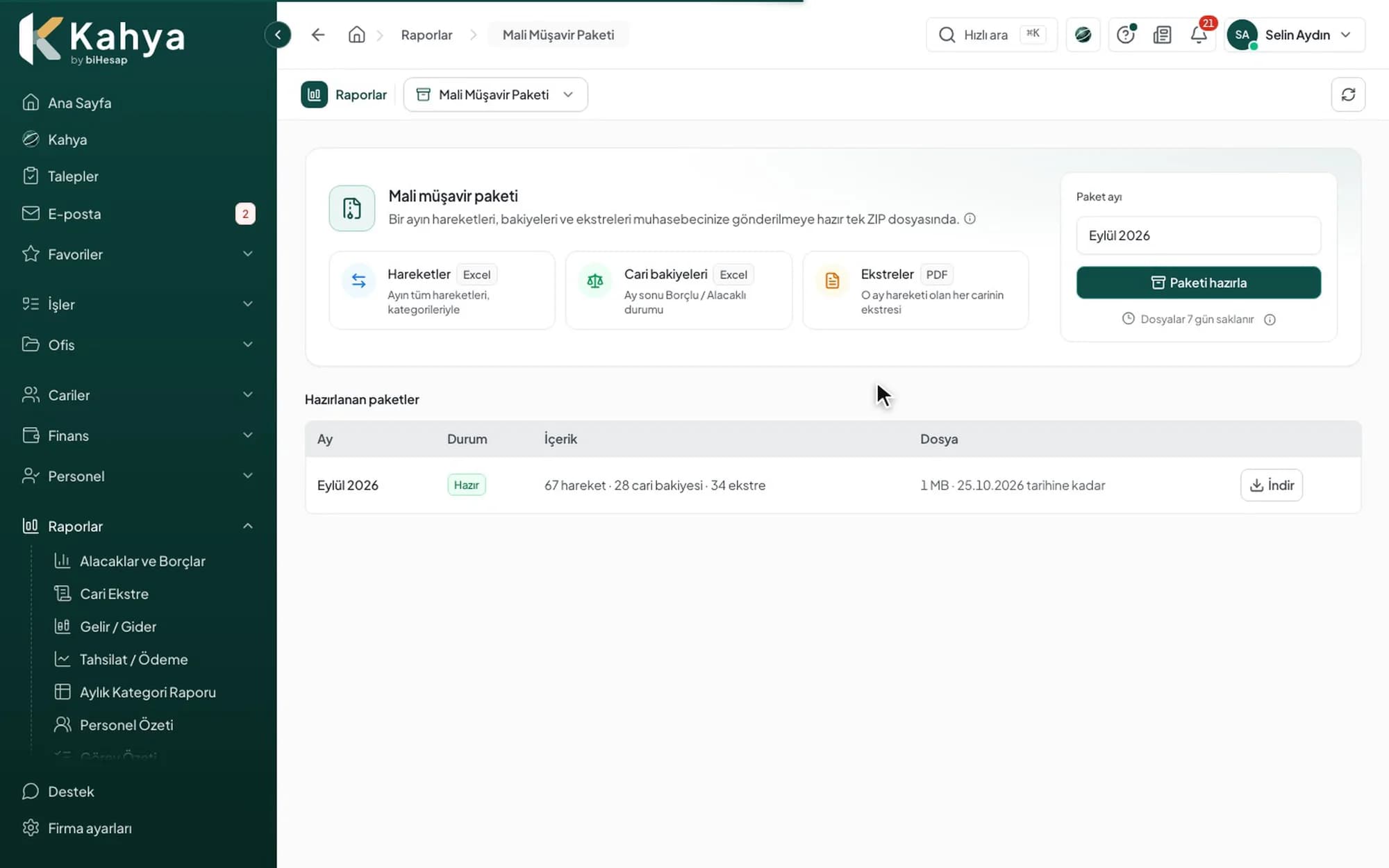Expand the Favoriler section

pos(138,254)
